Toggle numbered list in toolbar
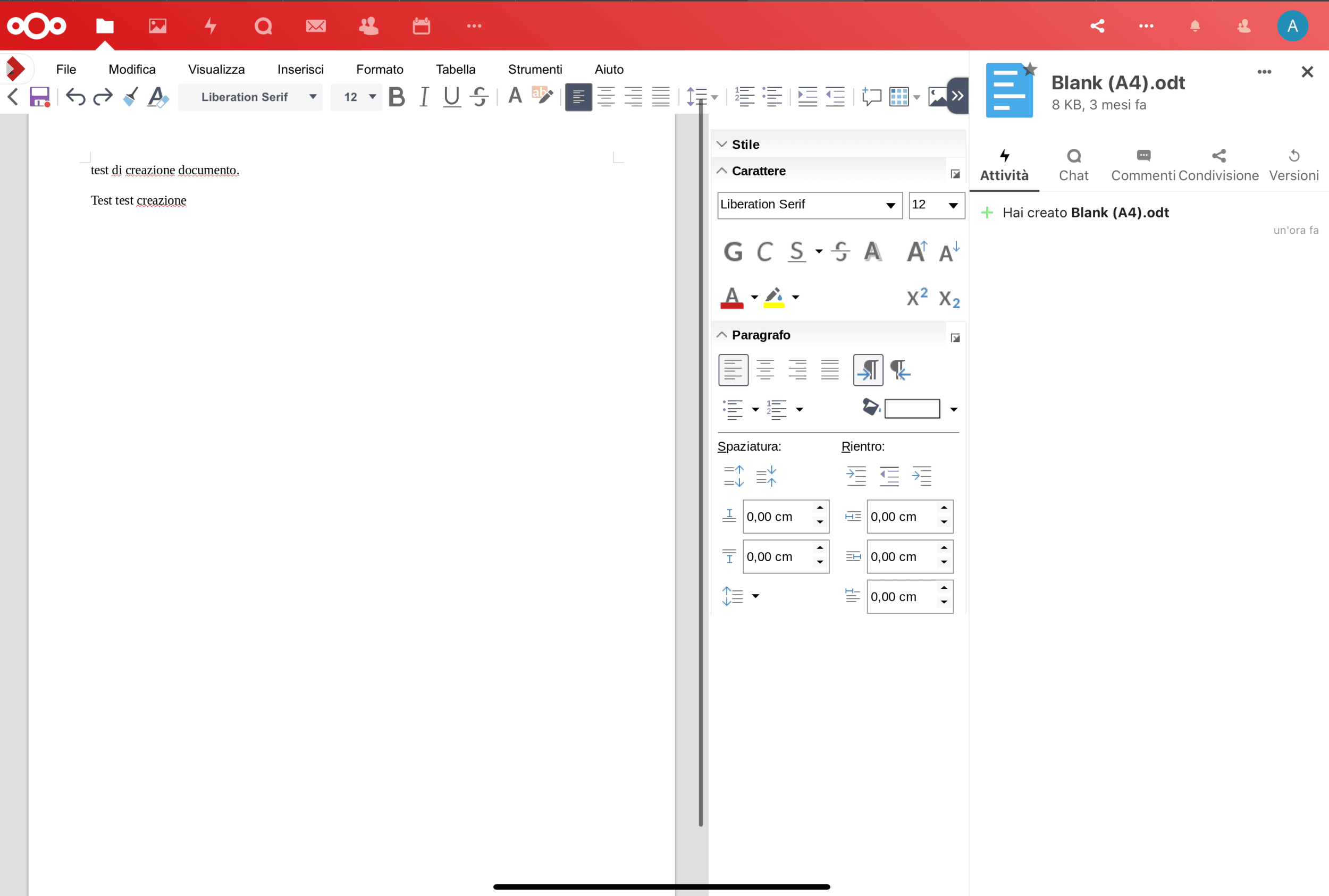This screenshot has width=1329, height=896. 744,97
